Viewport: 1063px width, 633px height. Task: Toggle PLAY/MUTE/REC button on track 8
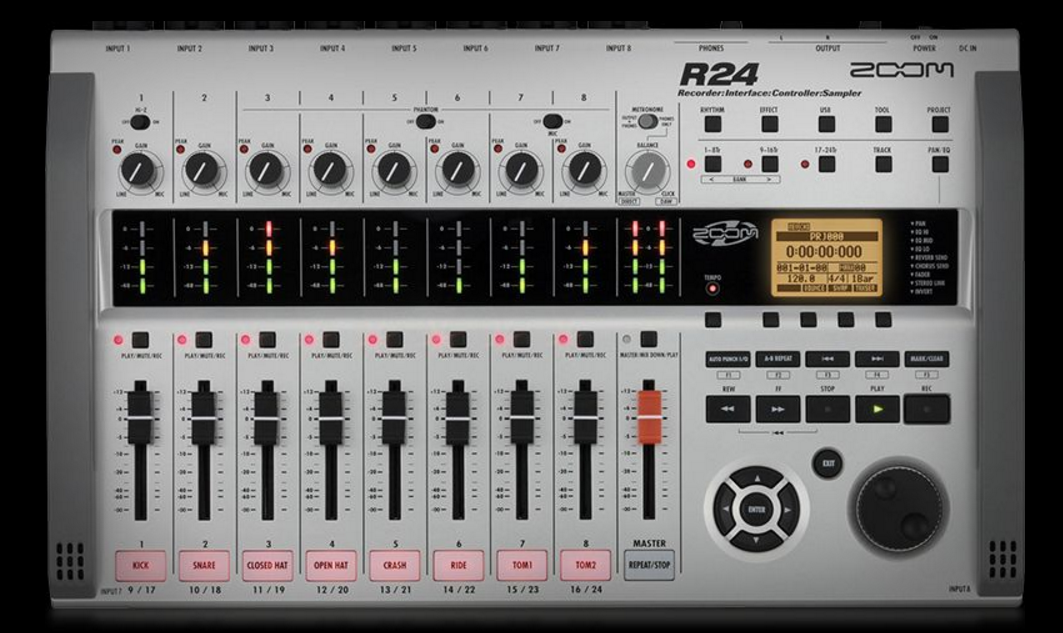tap(584, 340)
